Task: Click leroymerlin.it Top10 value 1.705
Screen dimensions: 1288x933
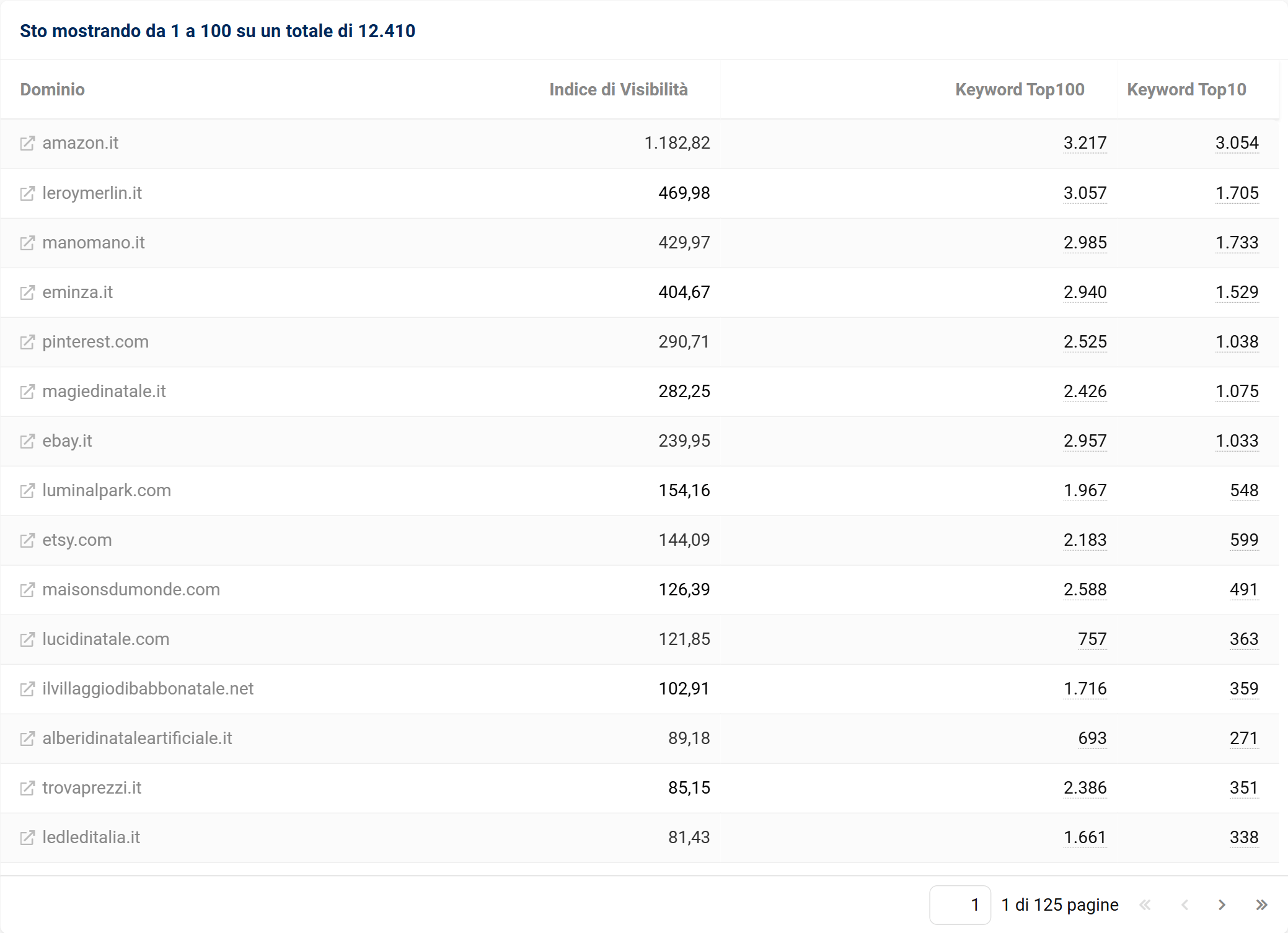Action: pos(1237,193)
